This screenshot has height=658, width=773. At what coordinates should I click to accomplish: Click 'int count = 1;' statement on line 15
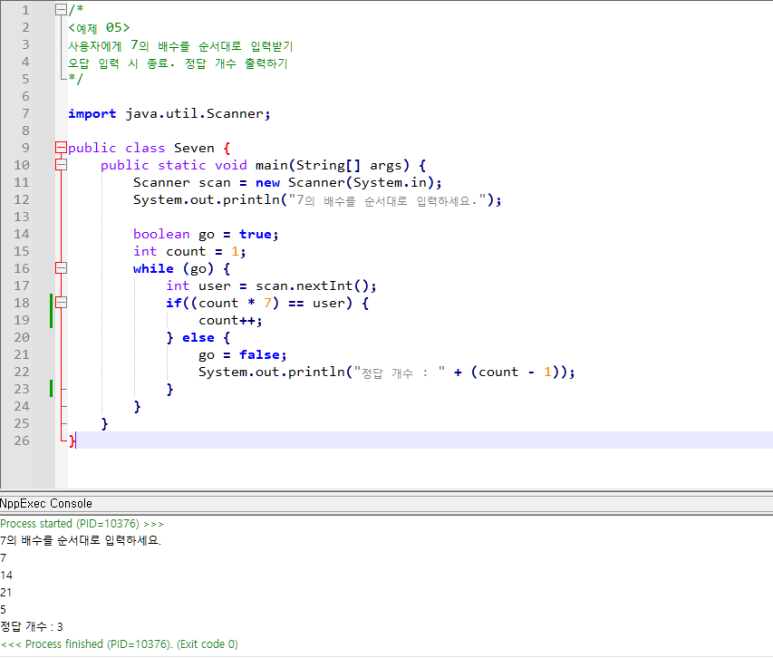[x=190, y=251]
